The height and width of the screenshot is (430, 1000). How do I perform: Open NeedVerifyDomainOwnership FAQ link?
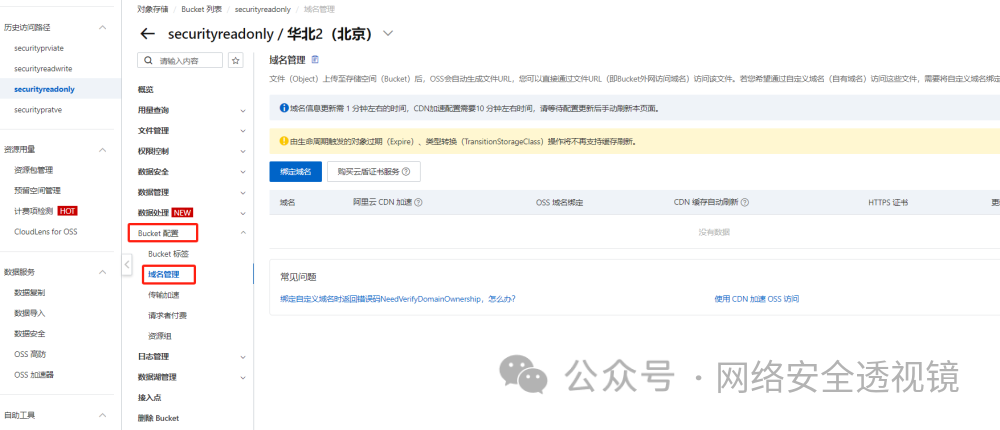point(397,299)
